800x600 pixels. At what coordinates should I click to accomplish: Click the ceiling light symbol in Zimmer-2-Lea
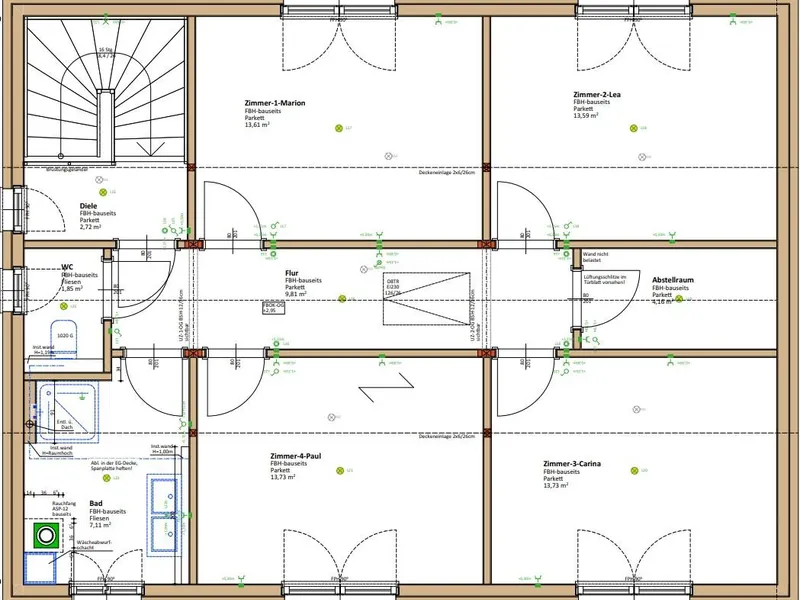(x=631, y=128)
